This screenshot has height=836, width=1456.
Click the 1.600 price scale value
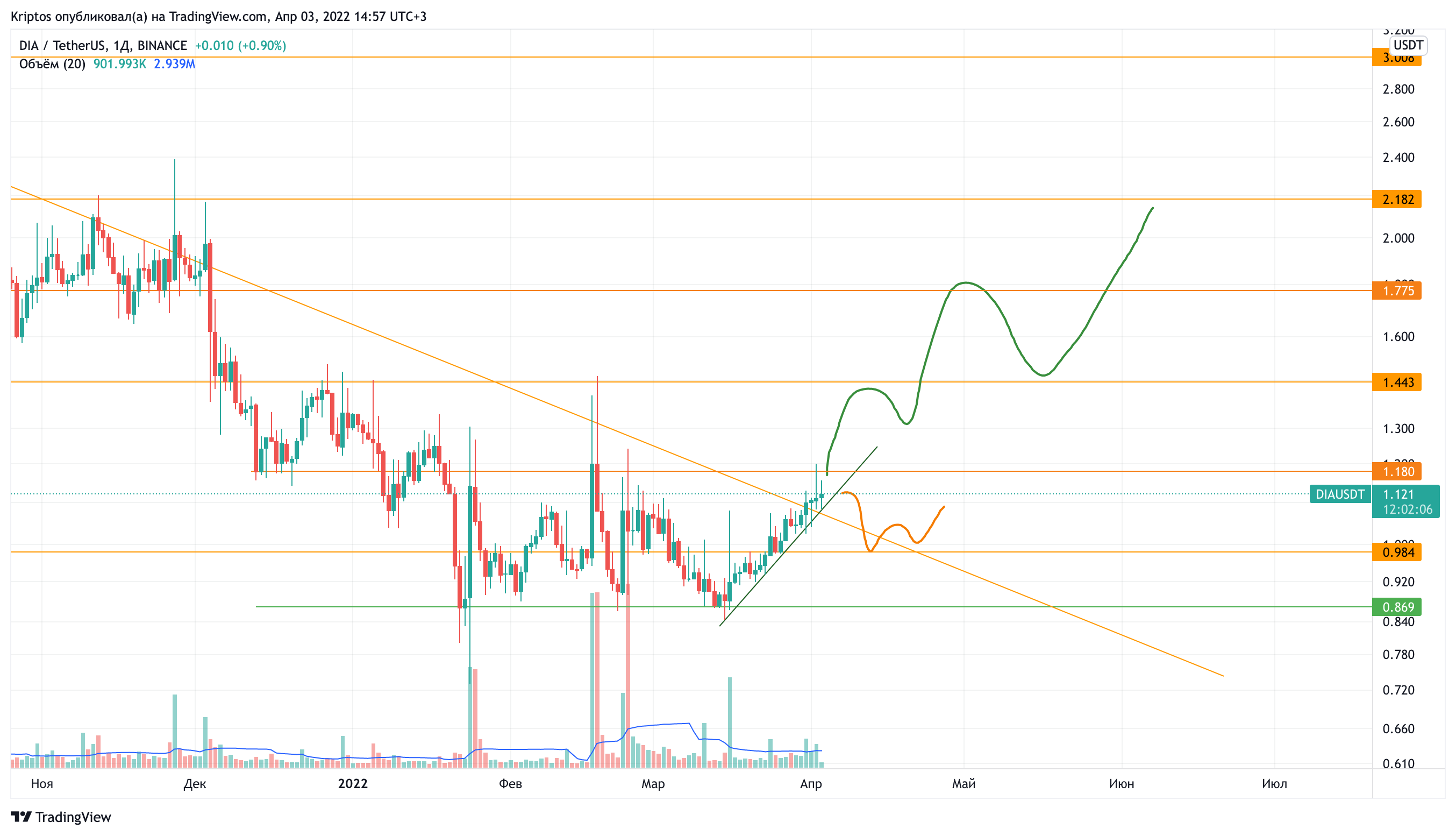[1398, 336]
